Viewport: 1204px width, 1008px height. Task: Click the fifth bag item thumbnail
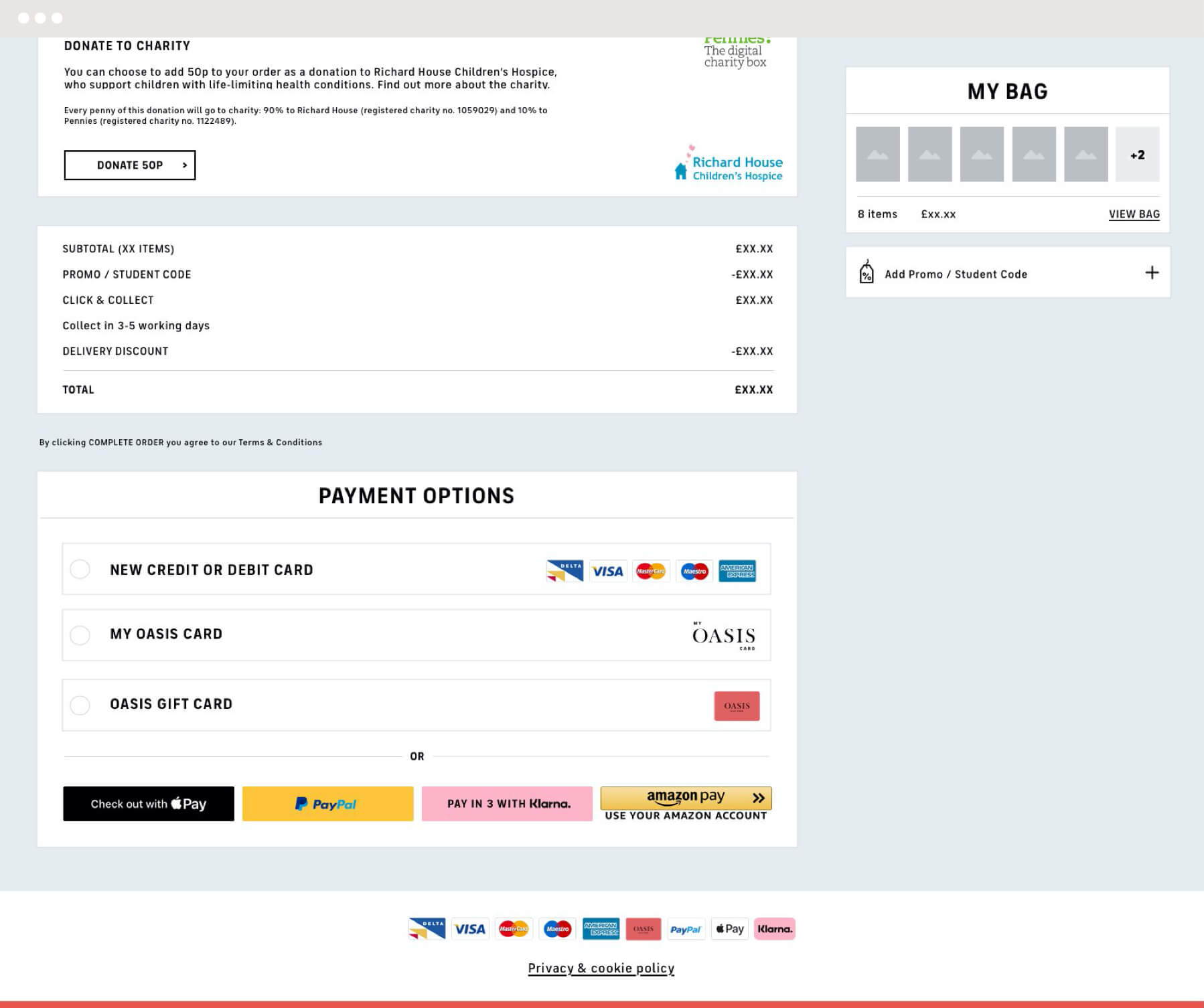point(1085,155)
